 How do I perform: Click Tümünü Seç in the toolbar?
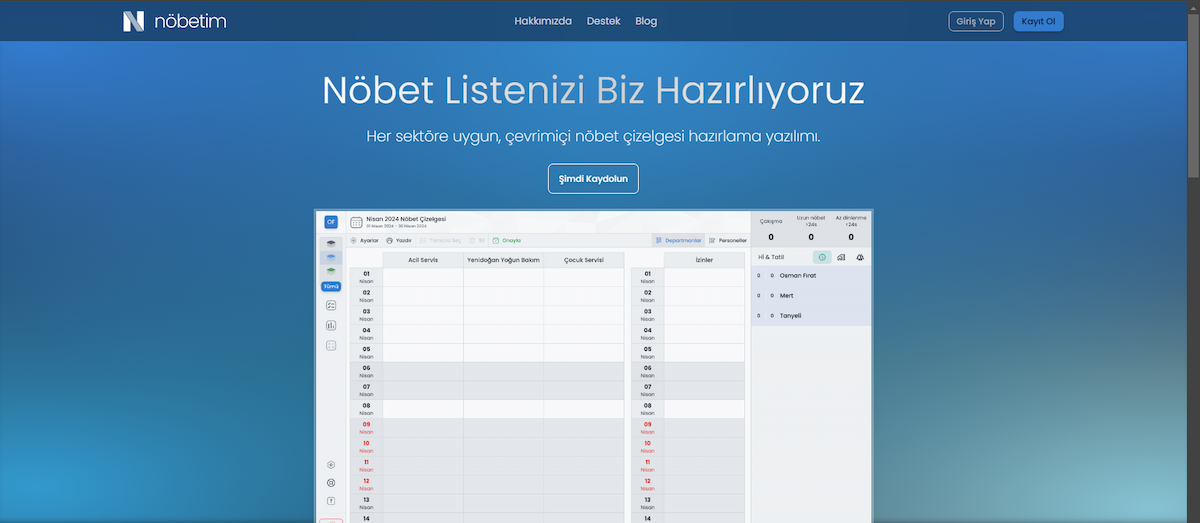point(440,241)
